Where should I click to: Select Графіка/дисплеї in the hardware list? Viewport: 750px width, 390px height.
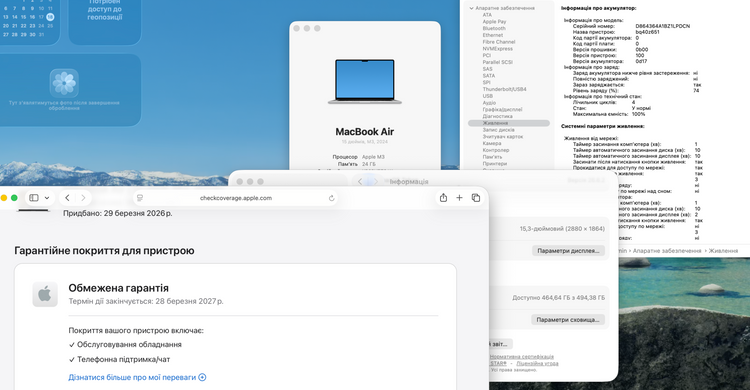click(x=502, y=109)
